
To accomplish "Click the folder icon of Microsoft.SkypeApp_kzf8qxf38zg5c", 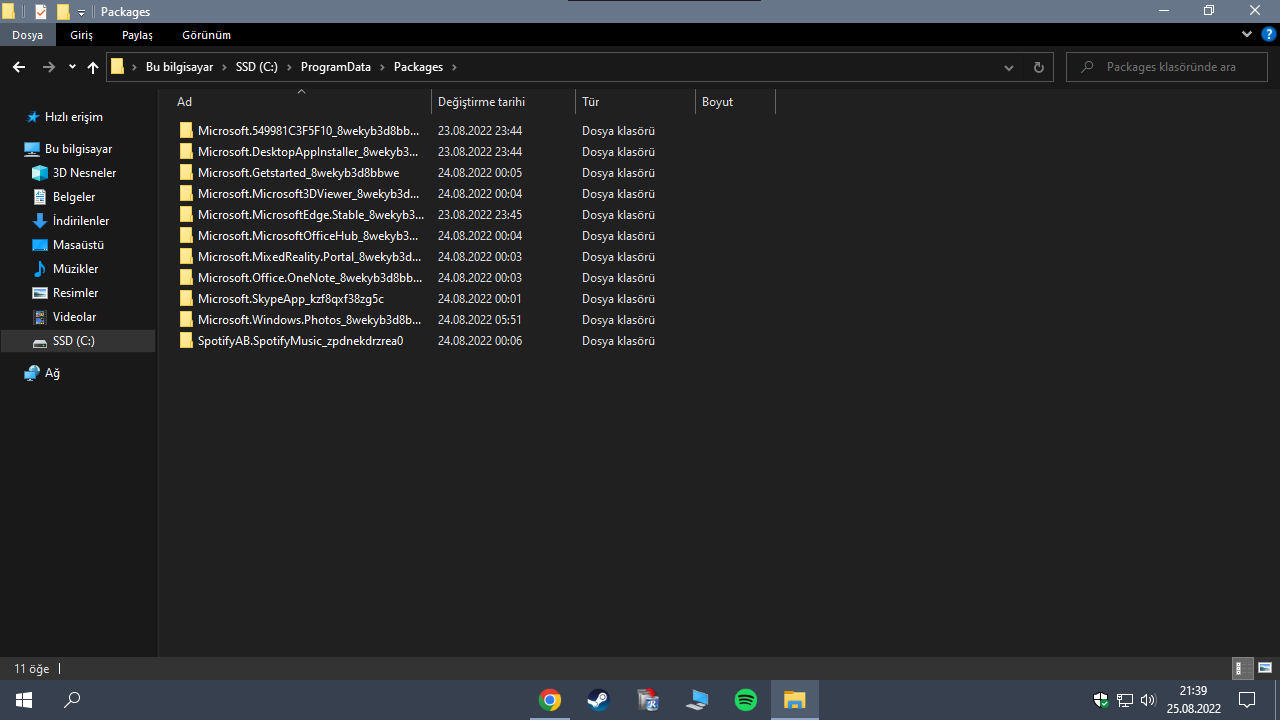I will pos(186,299).
